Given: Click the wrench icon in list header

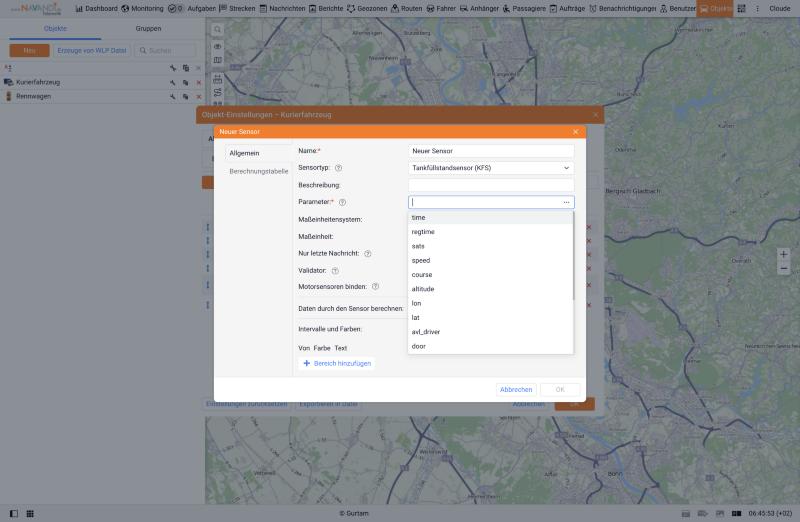Looking at the screenshot, I should pyautogui.click(x=173, y=68).
